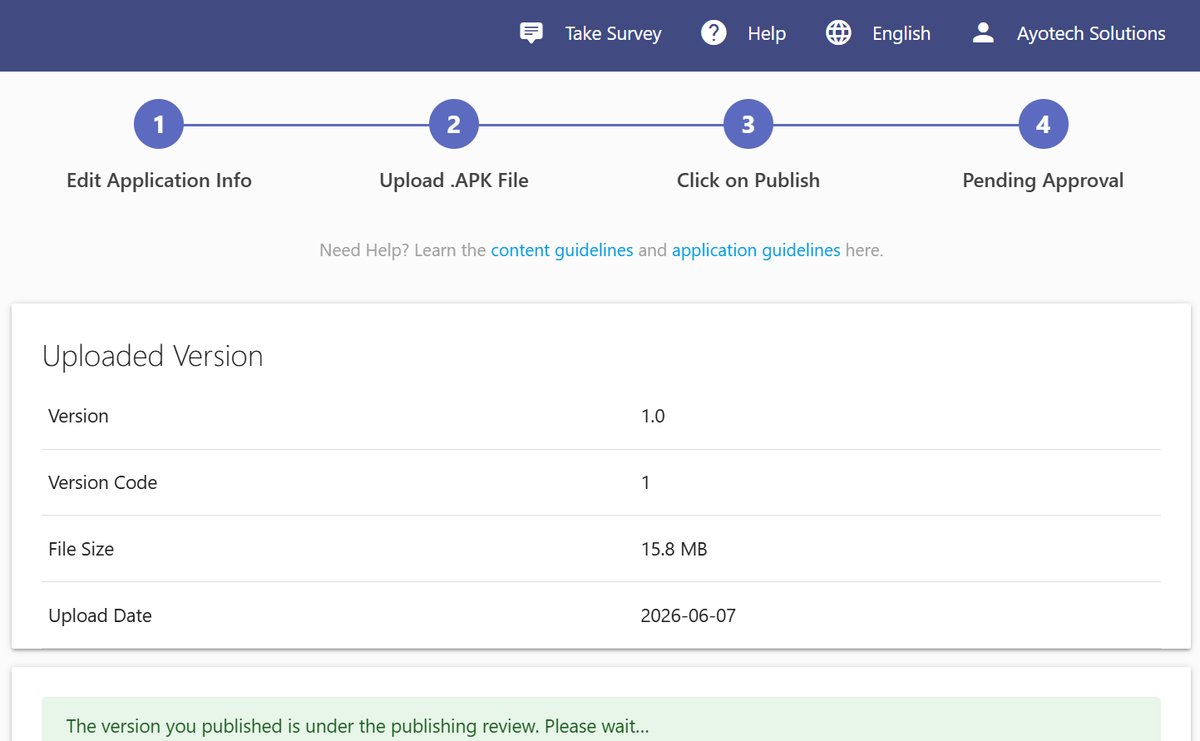Screen dimensions: 1200x741
Task: Open the content guidelines link
Action: tap(562, 250)
